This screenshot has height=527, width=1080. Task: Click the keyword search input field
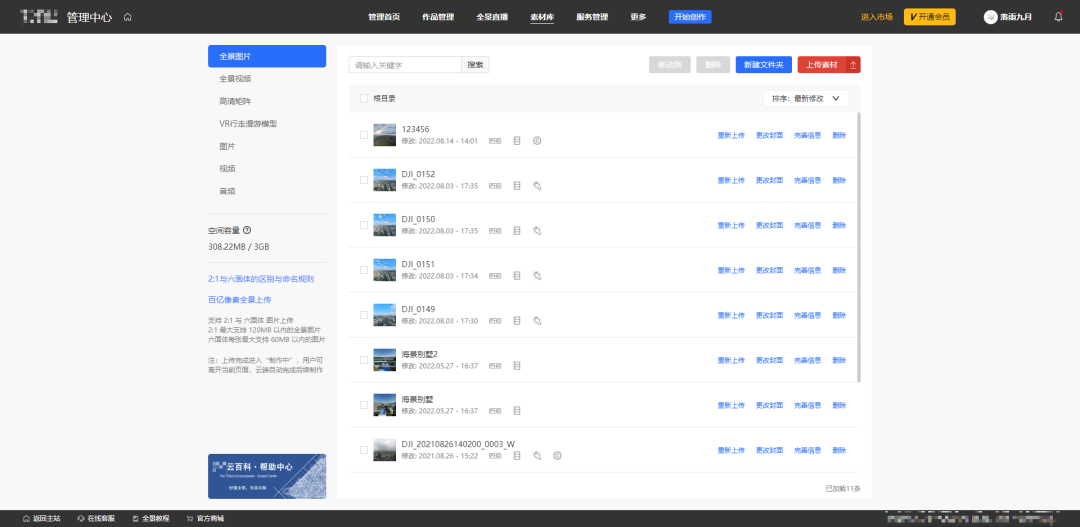tap(405, 65)
